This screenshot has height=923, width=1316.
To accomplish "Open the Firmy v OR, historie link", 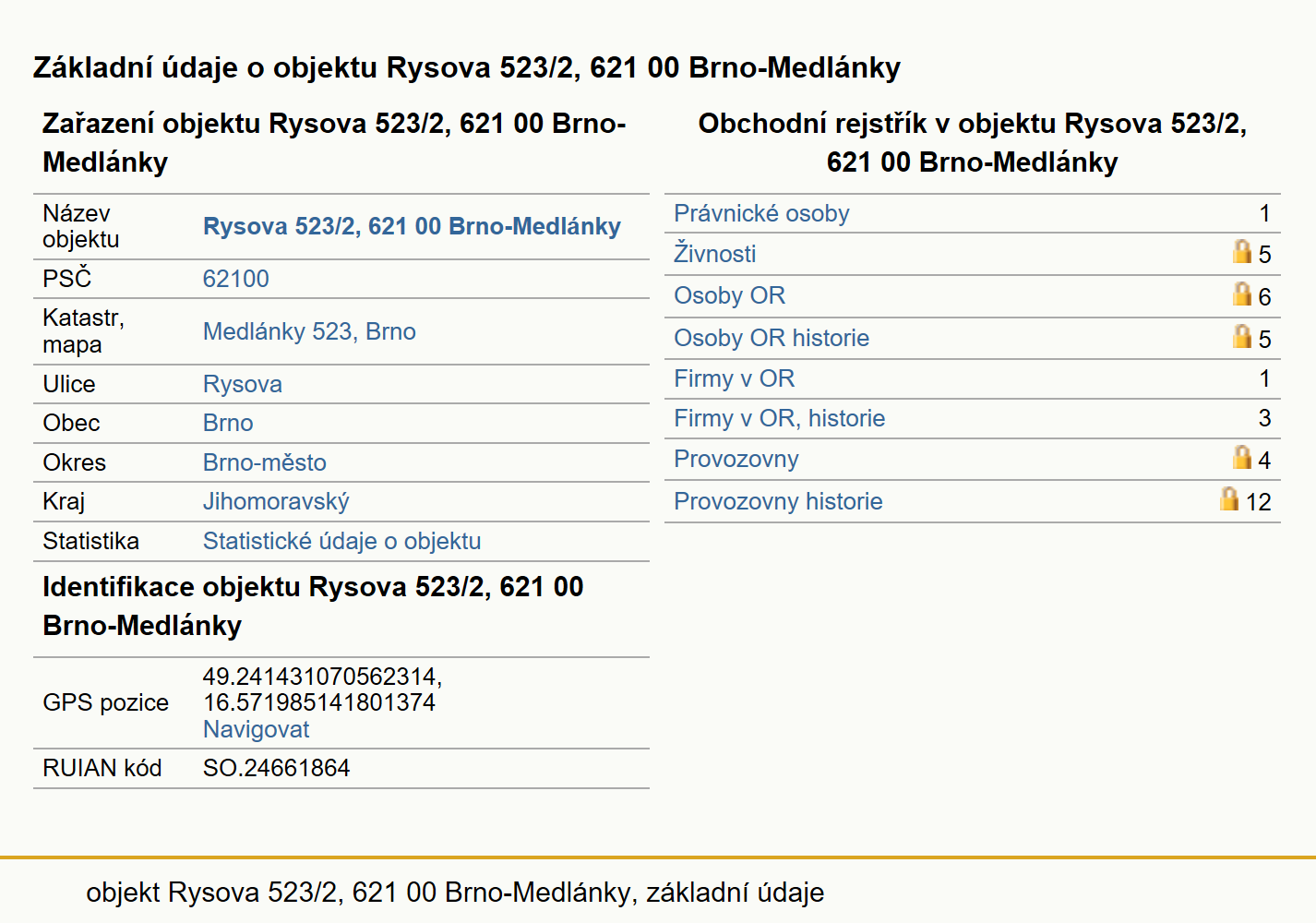I will [779, 418].
